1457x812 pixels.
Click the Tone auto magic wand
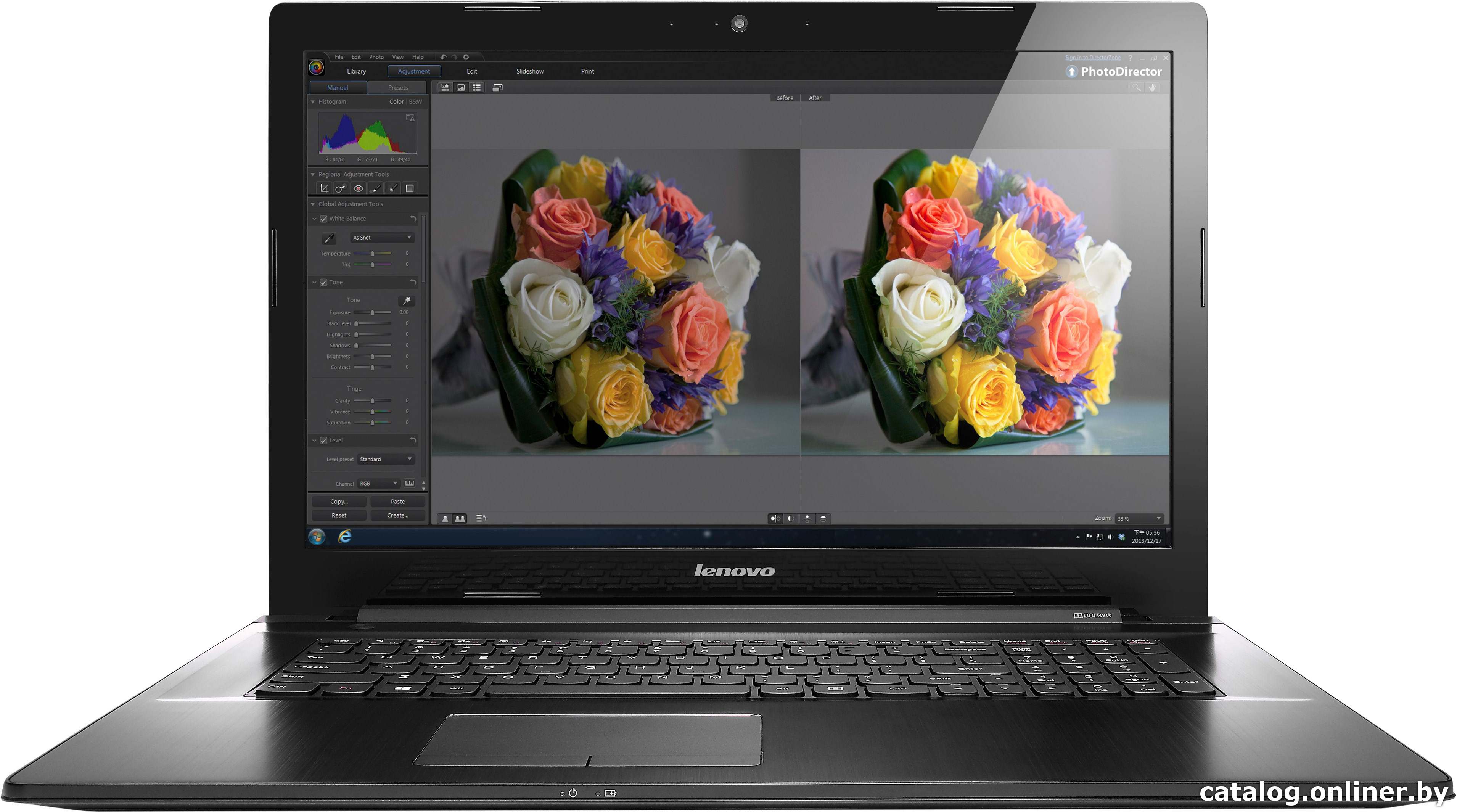(407, 300)
